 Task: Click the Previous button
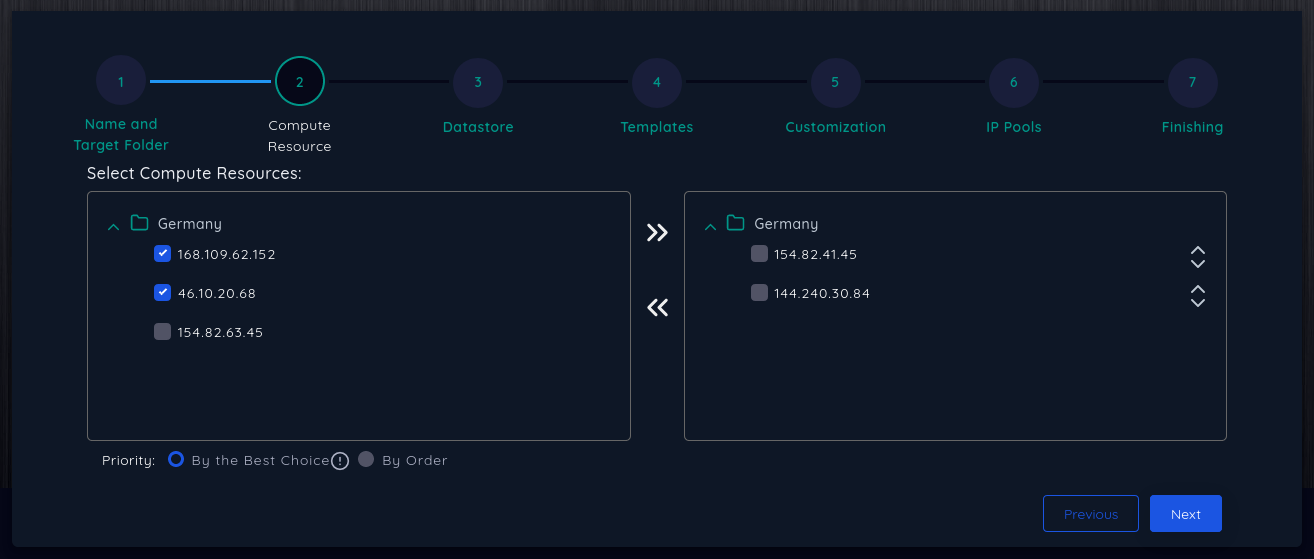click(1090, 514)
